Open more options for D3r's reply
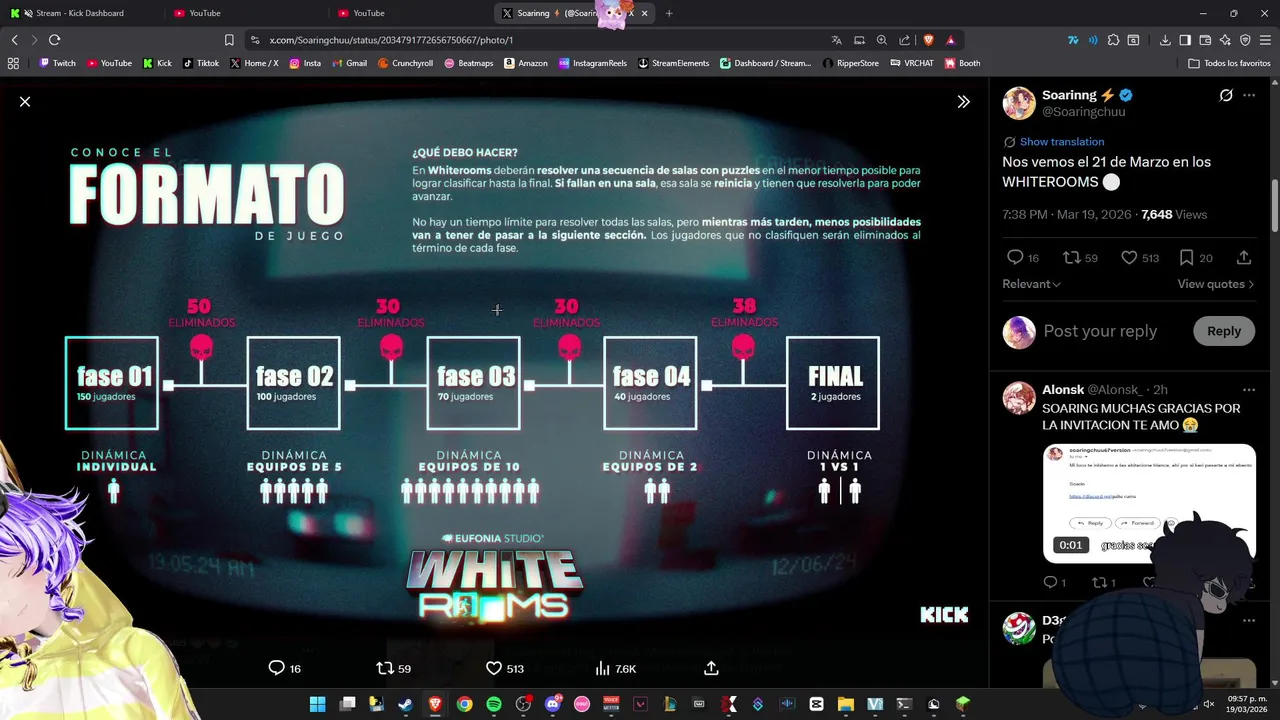Screen dimensions: 1280x720 [1249, 620]
